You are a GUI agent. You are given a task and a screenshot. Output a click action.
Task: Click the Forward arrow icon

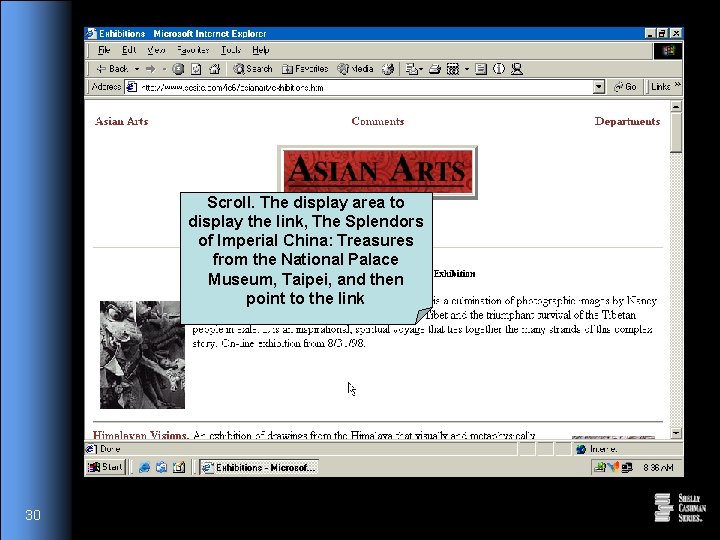tap(150, 69)
